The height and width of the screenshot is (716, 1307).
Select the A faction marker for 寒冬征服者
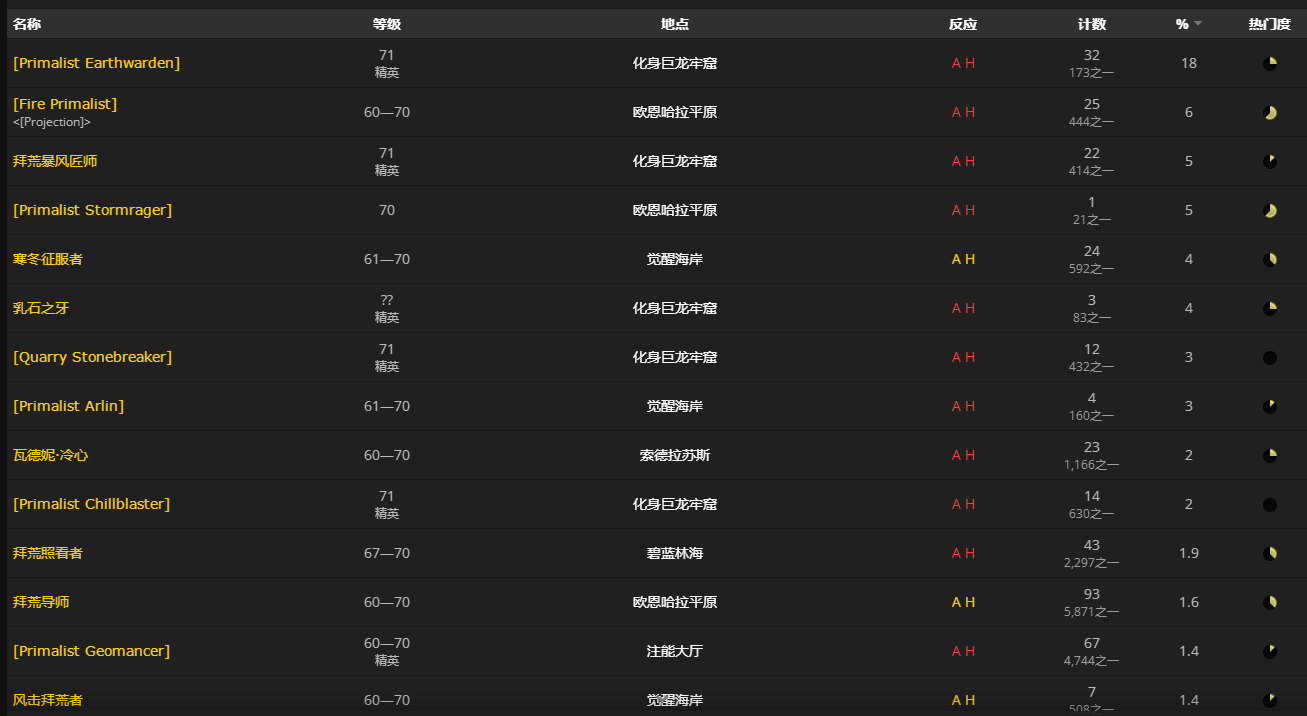tap(956, 258)
